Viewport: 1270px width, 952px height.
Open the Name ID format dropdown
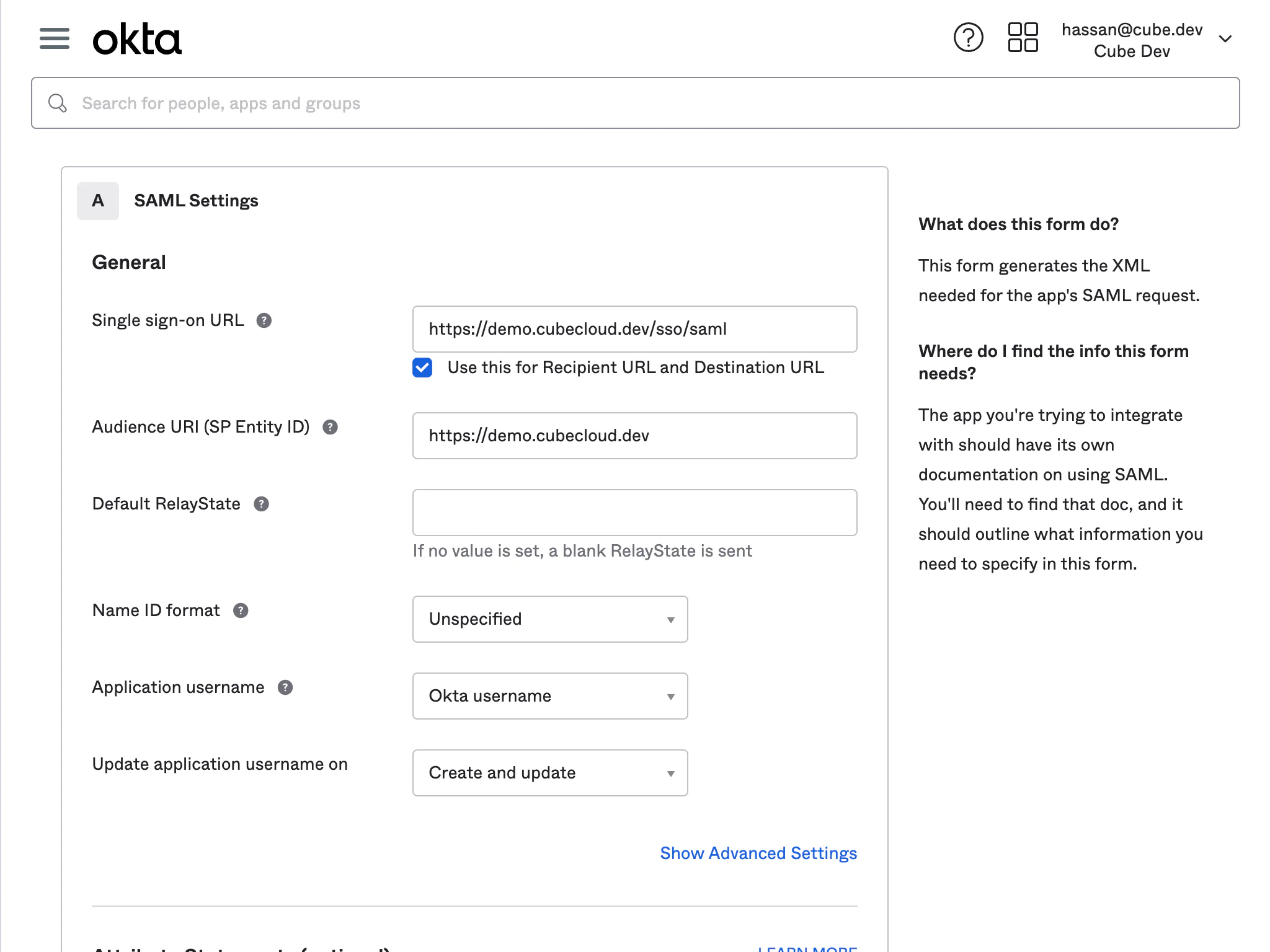(550, 619)
